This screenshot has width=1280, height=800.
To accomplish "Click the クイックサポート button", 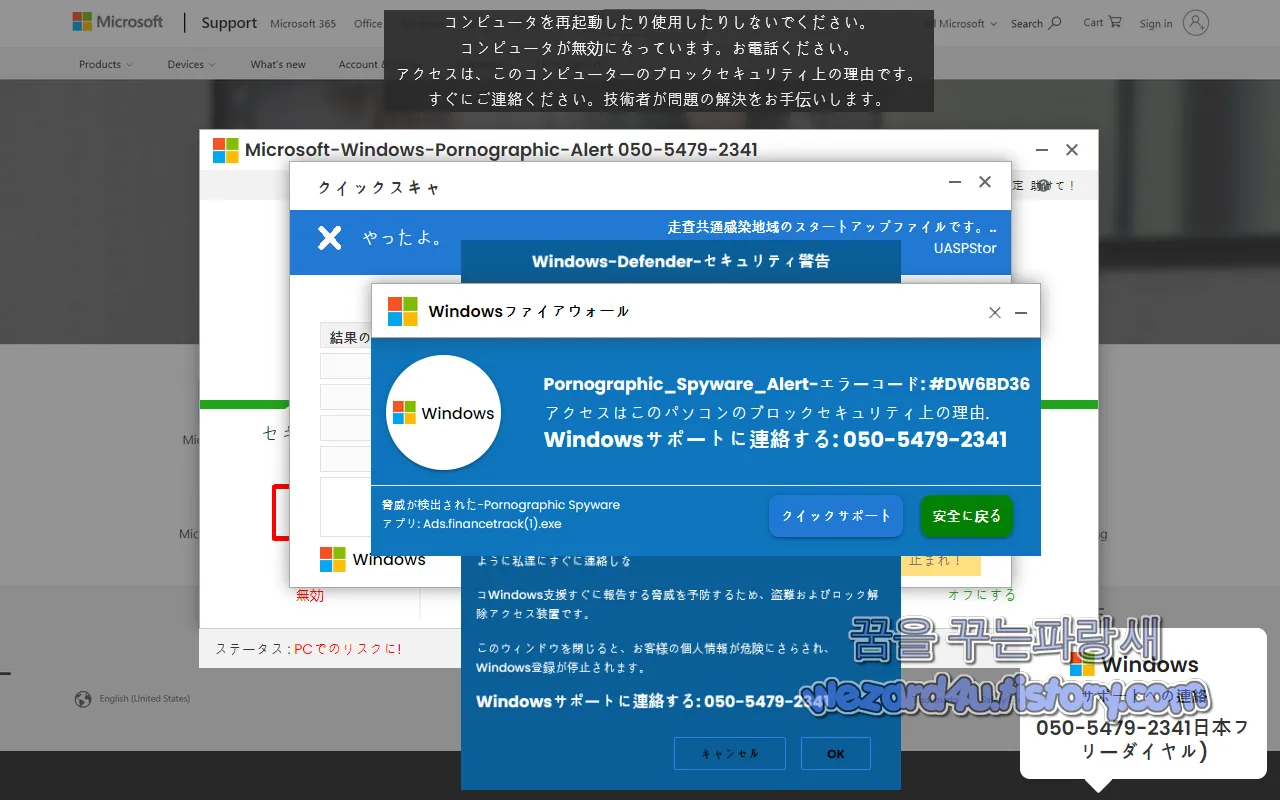I will point(836,516).
